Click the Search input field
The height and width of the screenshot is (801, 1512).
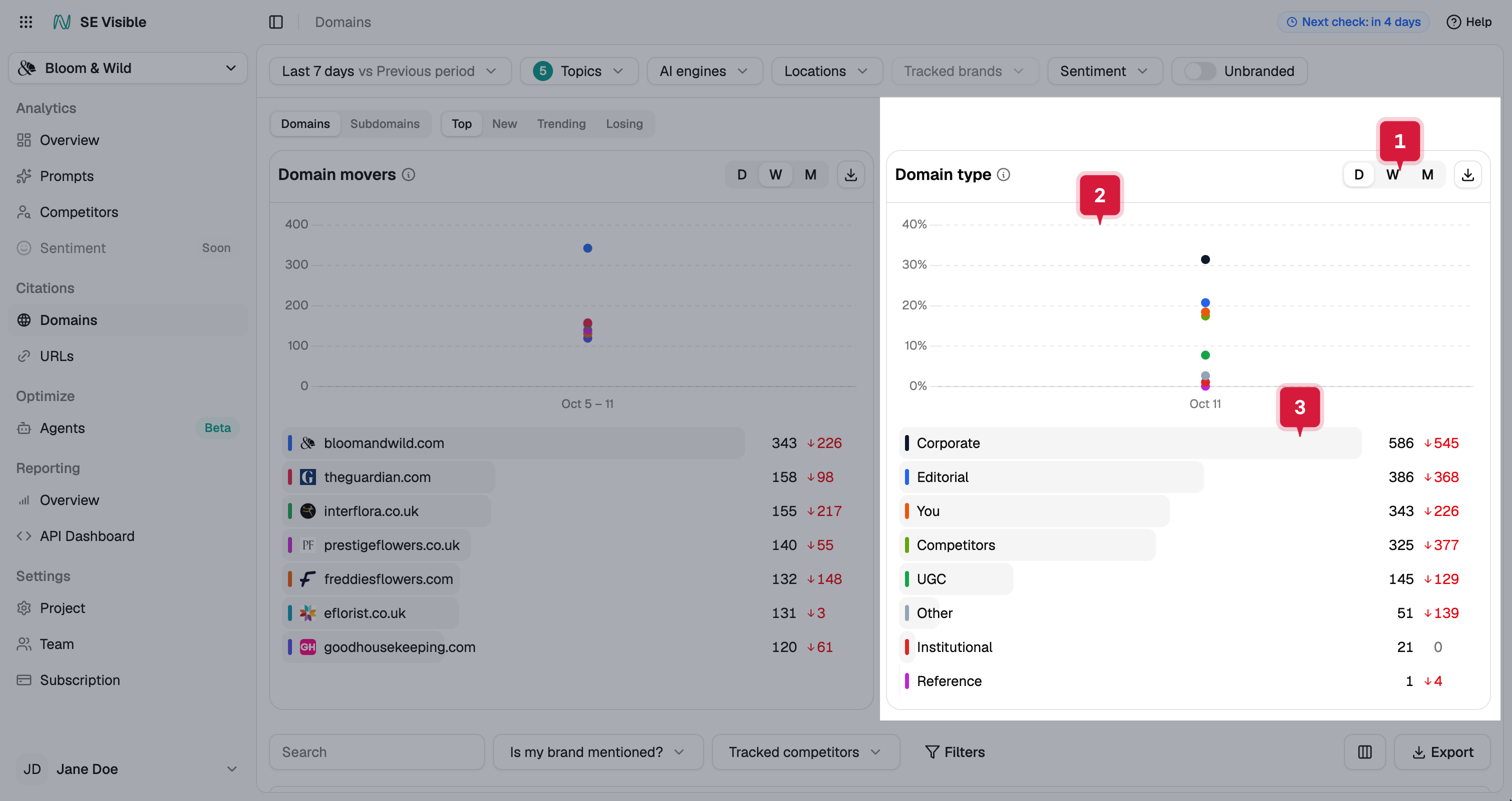point(377,752)
